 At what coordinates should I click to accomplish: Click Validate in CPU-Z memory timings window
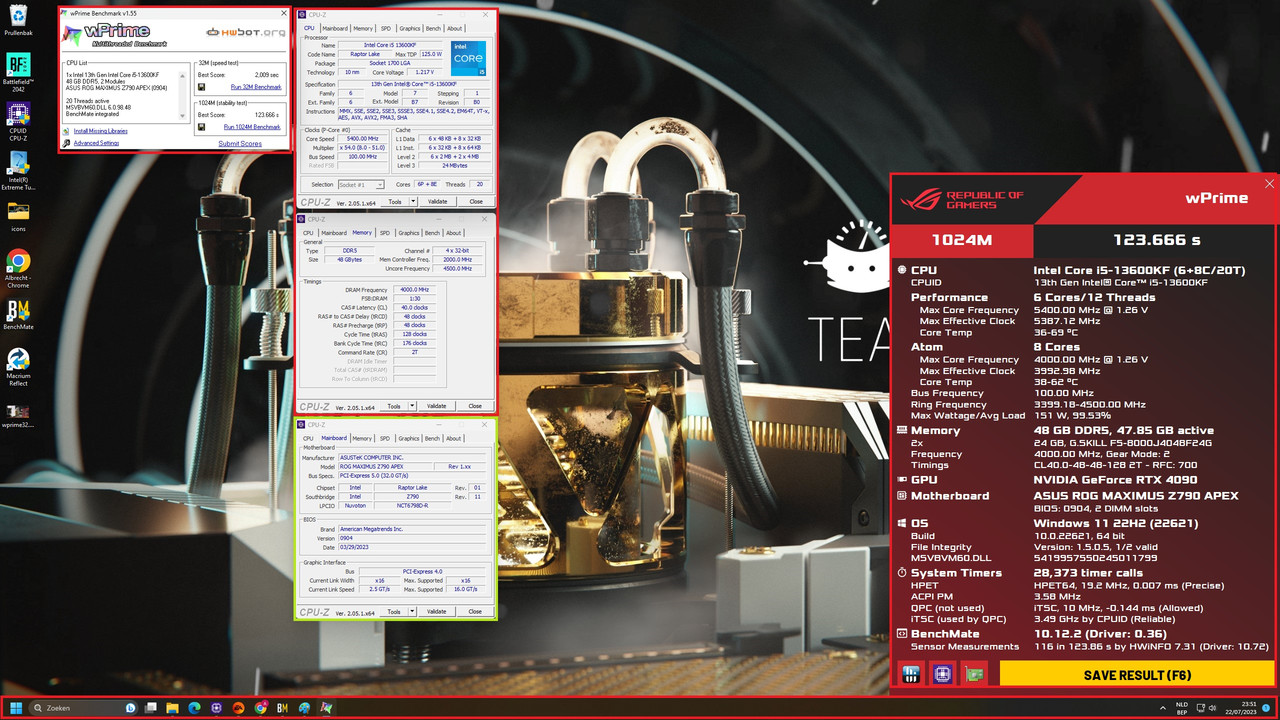click(437, 406)
